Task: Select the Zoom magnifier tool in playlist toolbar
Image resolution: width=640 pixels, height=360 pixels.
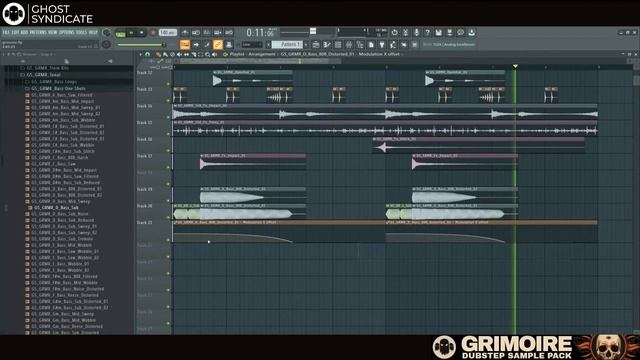Action: pos(207,54)
